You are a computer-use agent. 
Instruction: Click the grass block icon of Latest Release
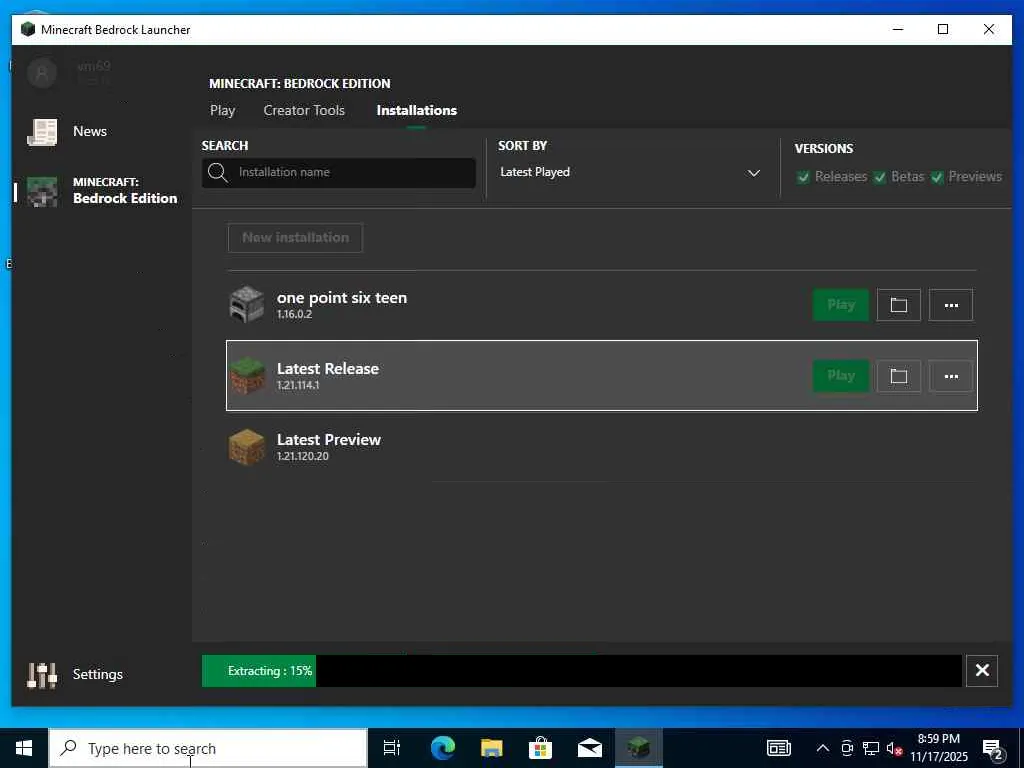(247, 376)
